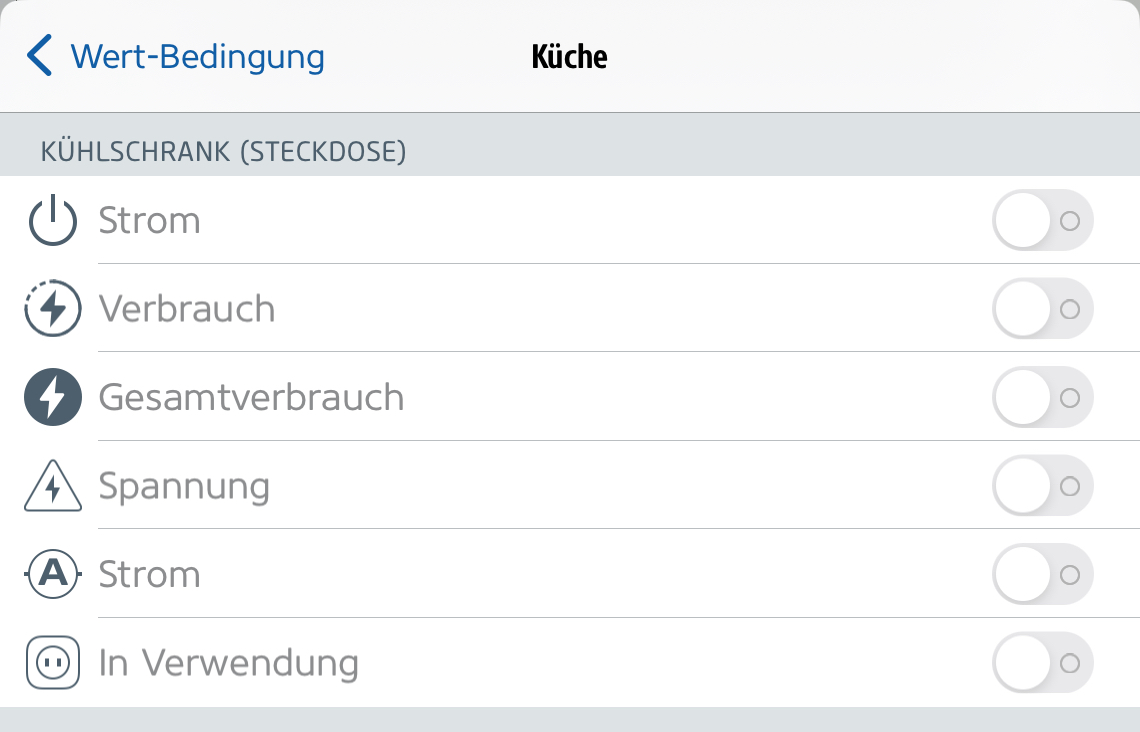The height and width of the screenshot is (732, 1140).
Task: Turn on the Verbrauch switch
Action: click(x=1042, y=309)
